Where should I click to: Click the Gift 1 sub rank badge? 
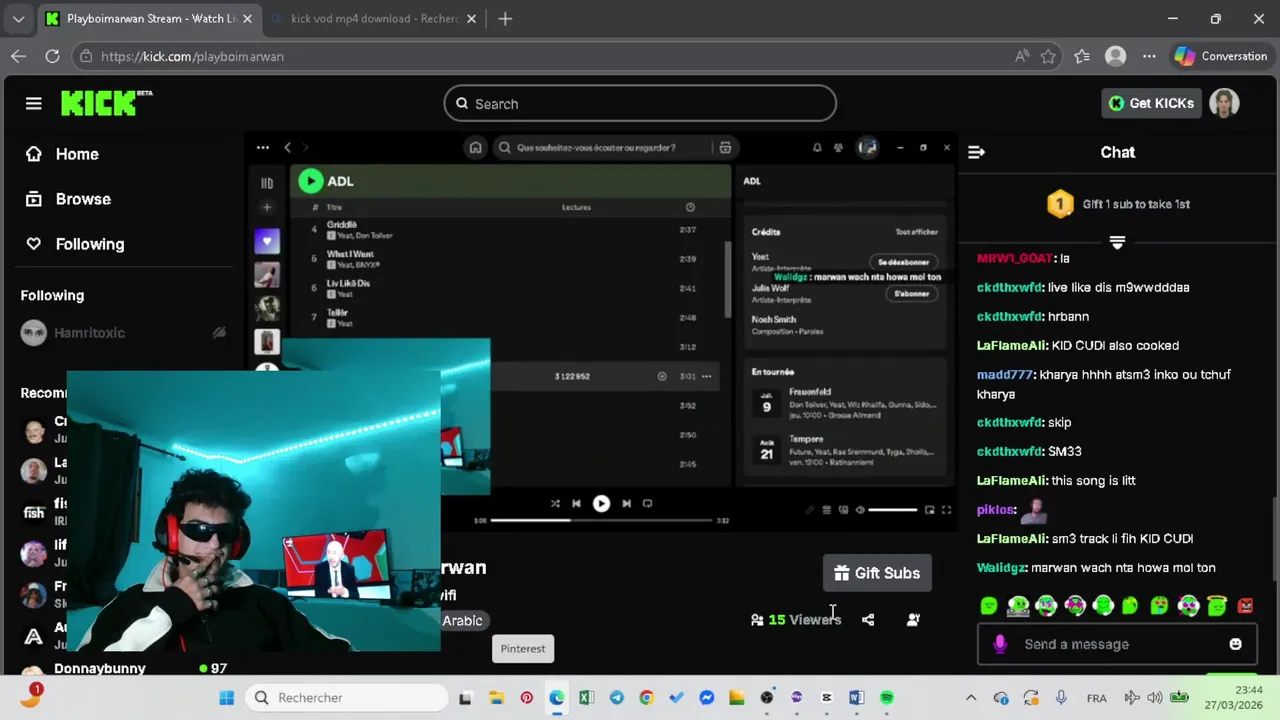(1060, 204)
